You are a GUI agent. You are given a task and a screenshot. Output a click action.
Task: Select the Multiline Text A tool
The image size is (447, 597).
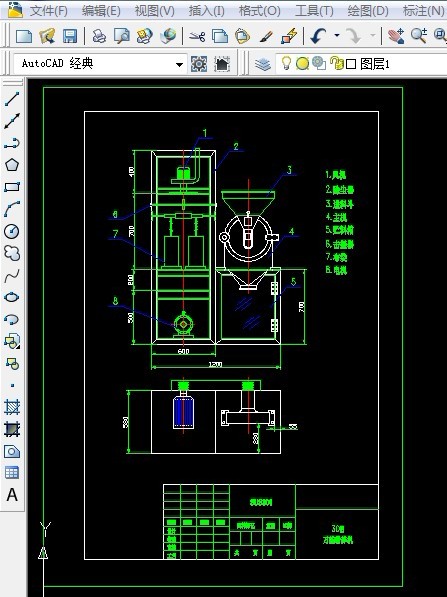[x=12, y=495]
